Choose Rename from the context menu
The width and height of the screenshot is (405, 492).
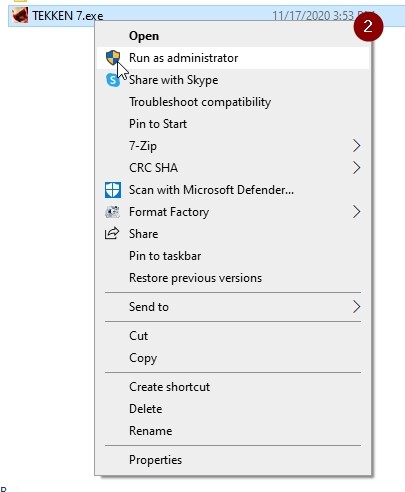tap(233, 431)
